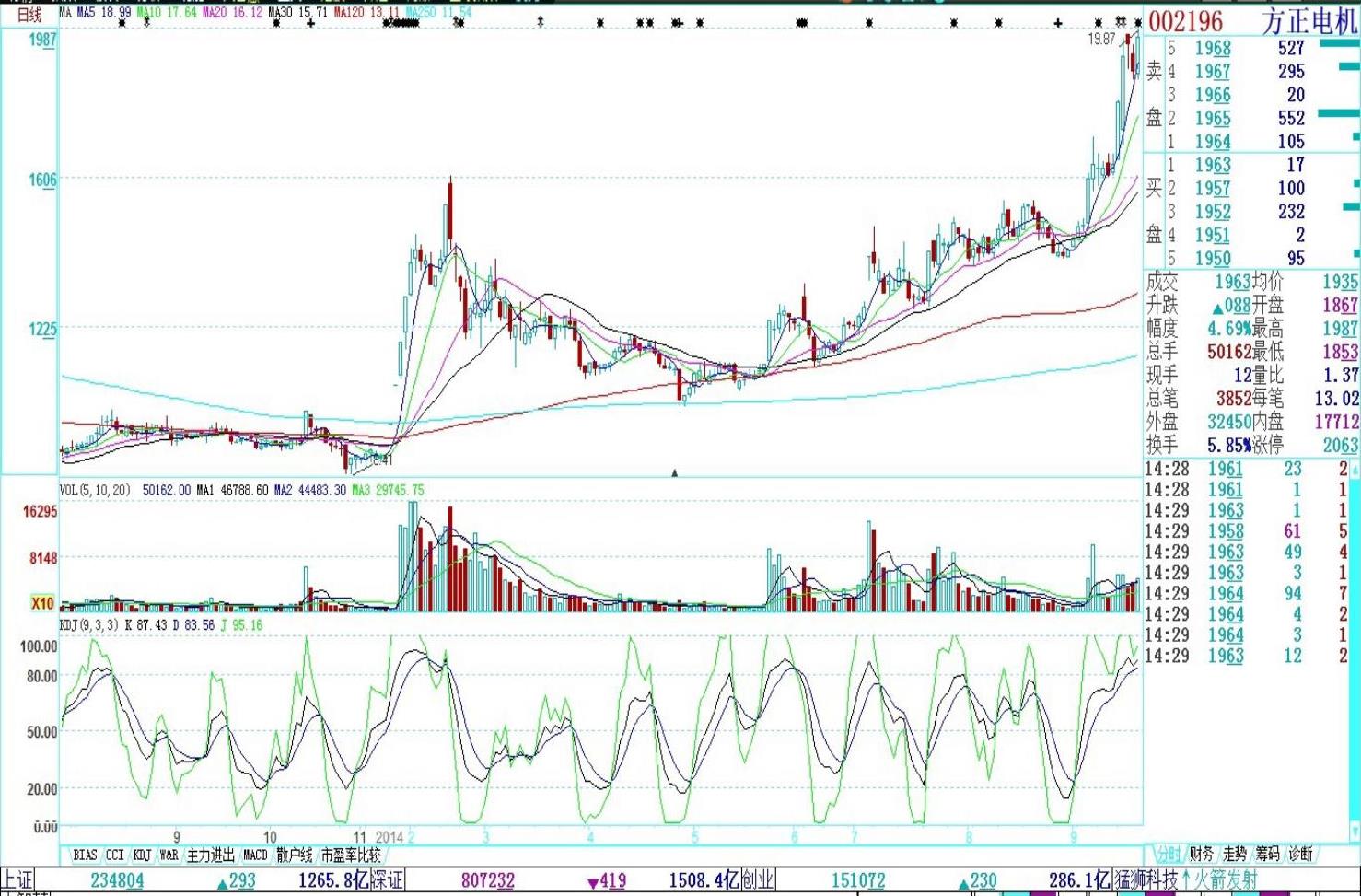Click the 2014 year label on time axis
This screenshot has width=1361, height=896.
click(x=389, y=837)
